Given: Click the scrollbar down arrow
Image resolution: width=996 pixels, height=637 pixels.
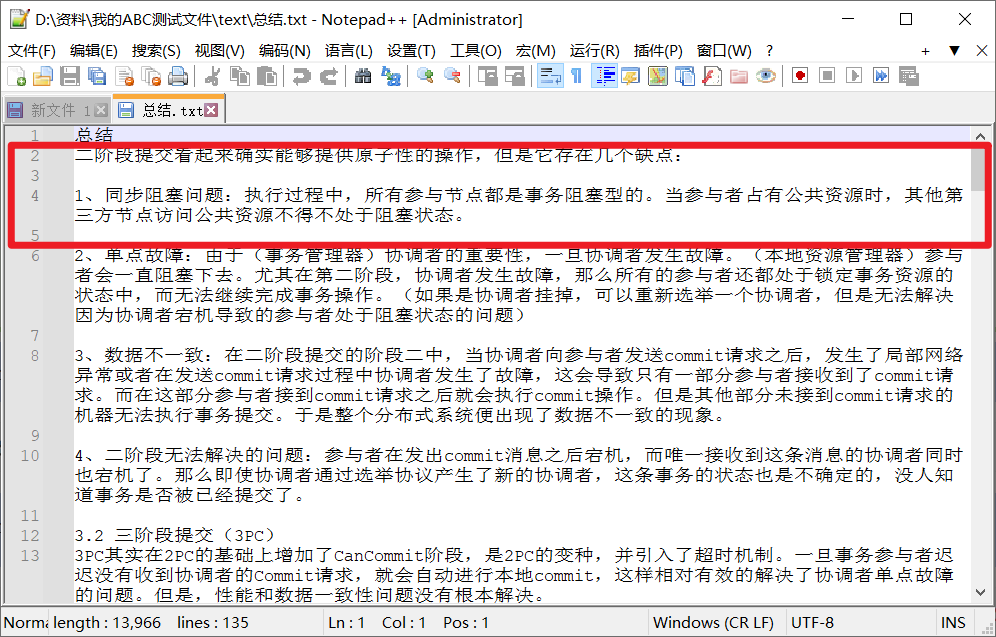Looking at the screenshot, I should tap(979, 592).
